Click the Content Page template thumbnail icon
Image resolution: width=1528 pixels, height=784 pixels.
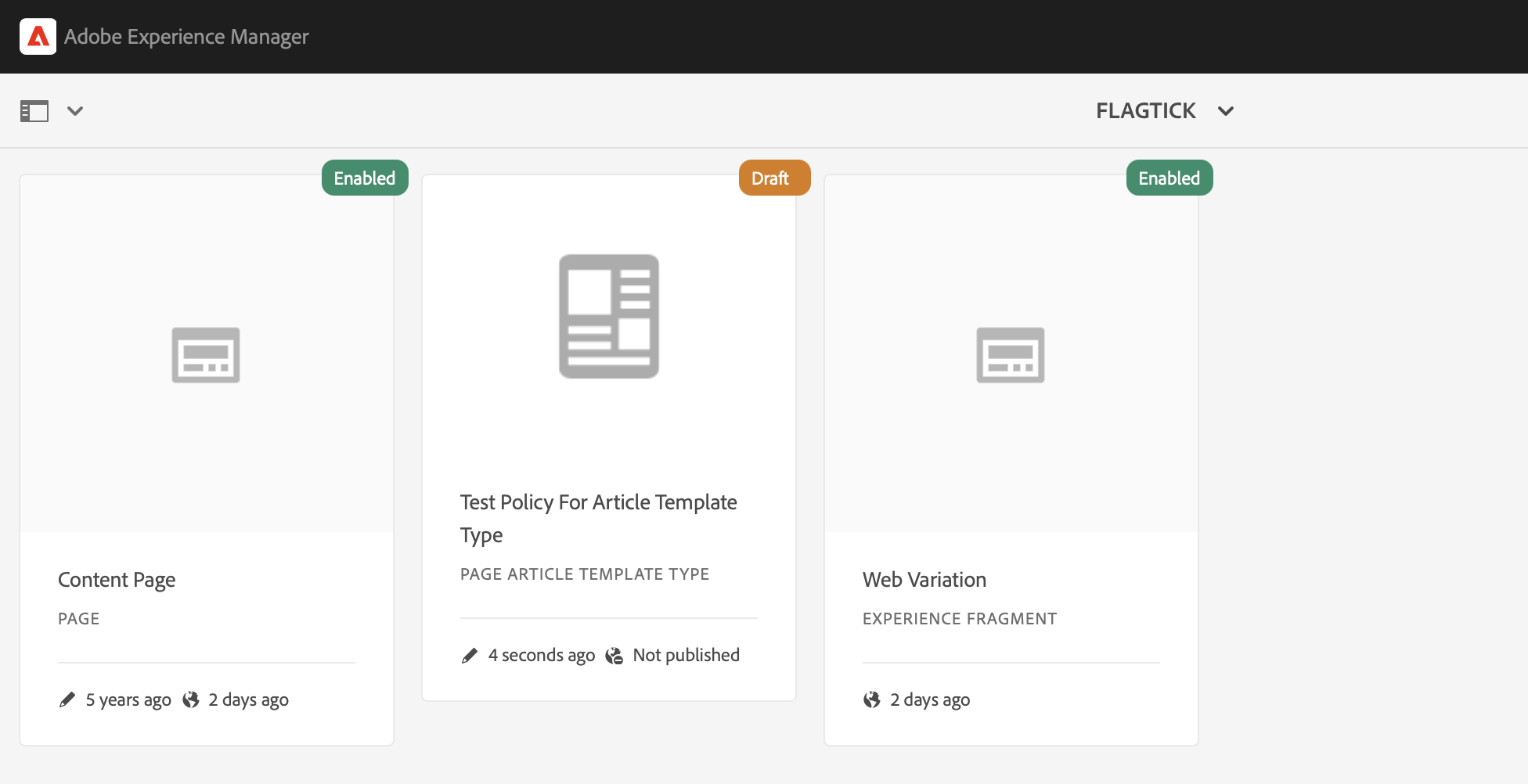(206, 355)
